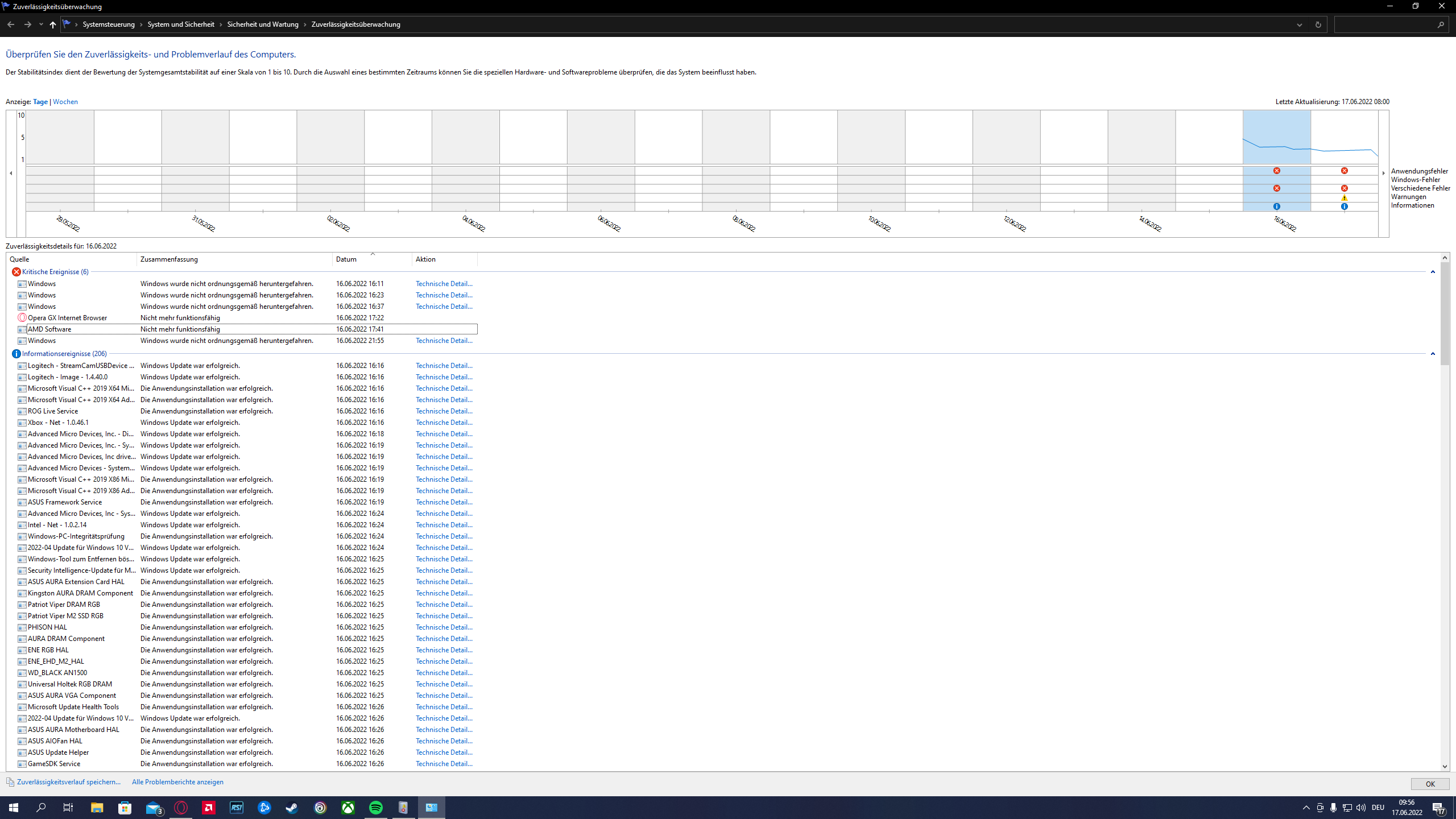
Task: Open Spotify from the taskbar
Action: pos(375,808)
